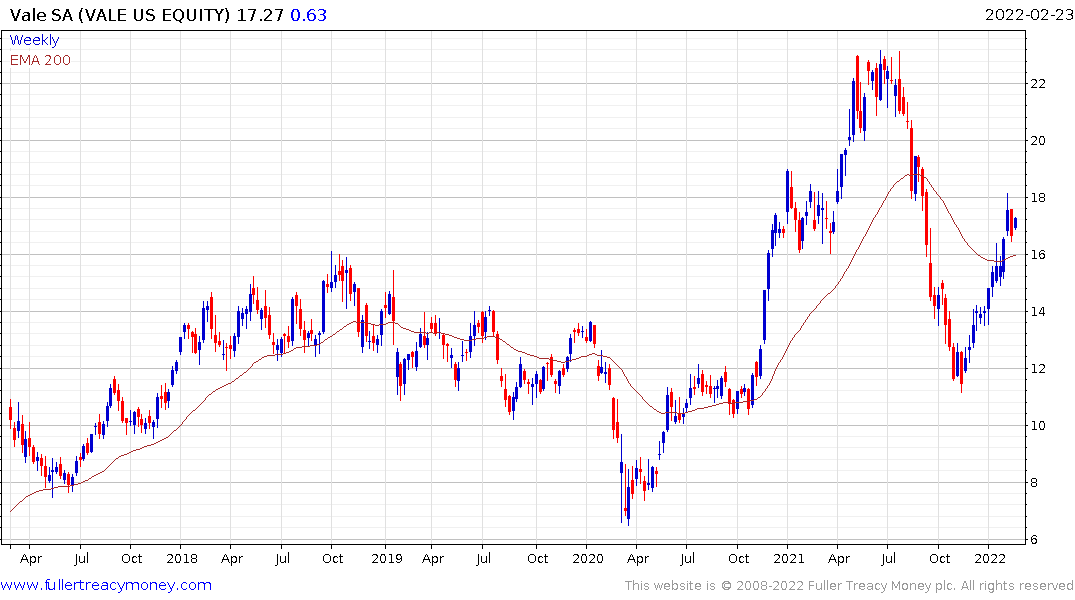
Task: Select the EMA 200 legend label
Action: [x=40, y=60]
